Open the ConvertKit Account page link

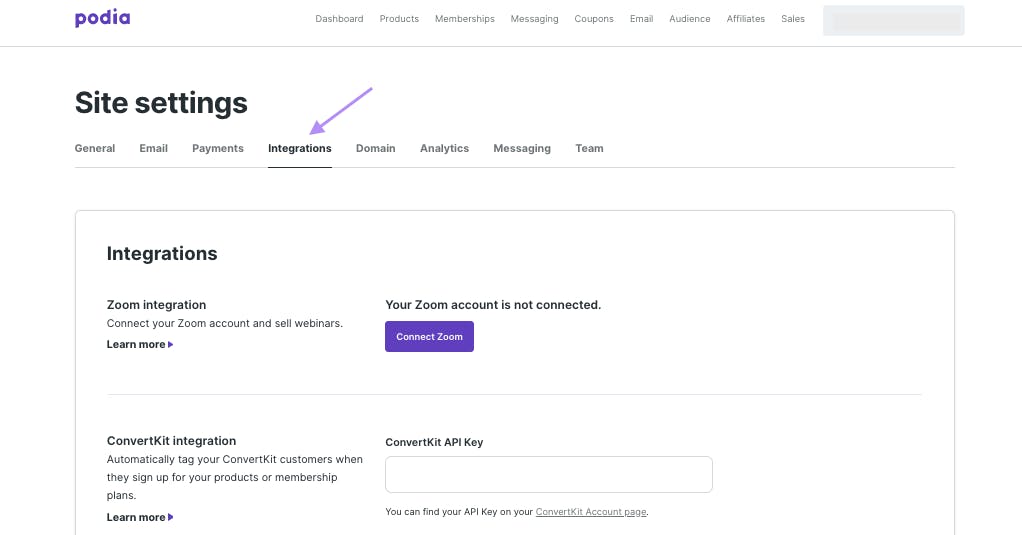tap(591, 512)
